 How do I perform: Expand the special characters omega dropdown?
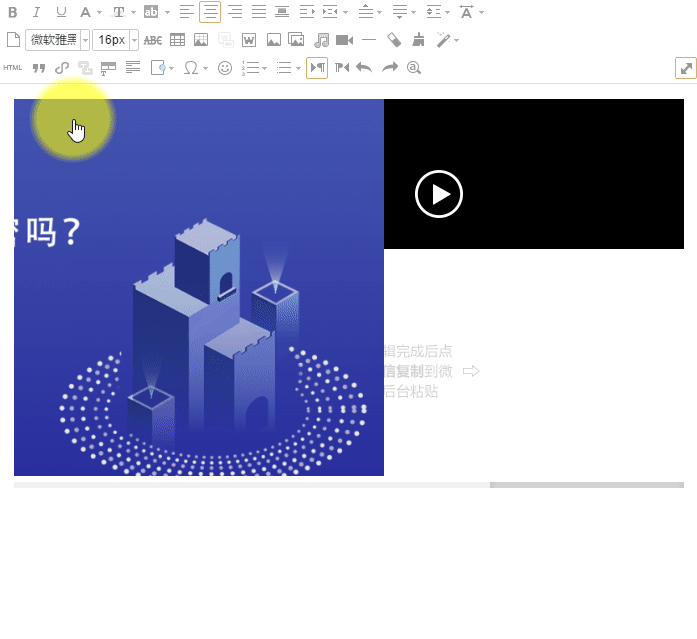point(205,68)
